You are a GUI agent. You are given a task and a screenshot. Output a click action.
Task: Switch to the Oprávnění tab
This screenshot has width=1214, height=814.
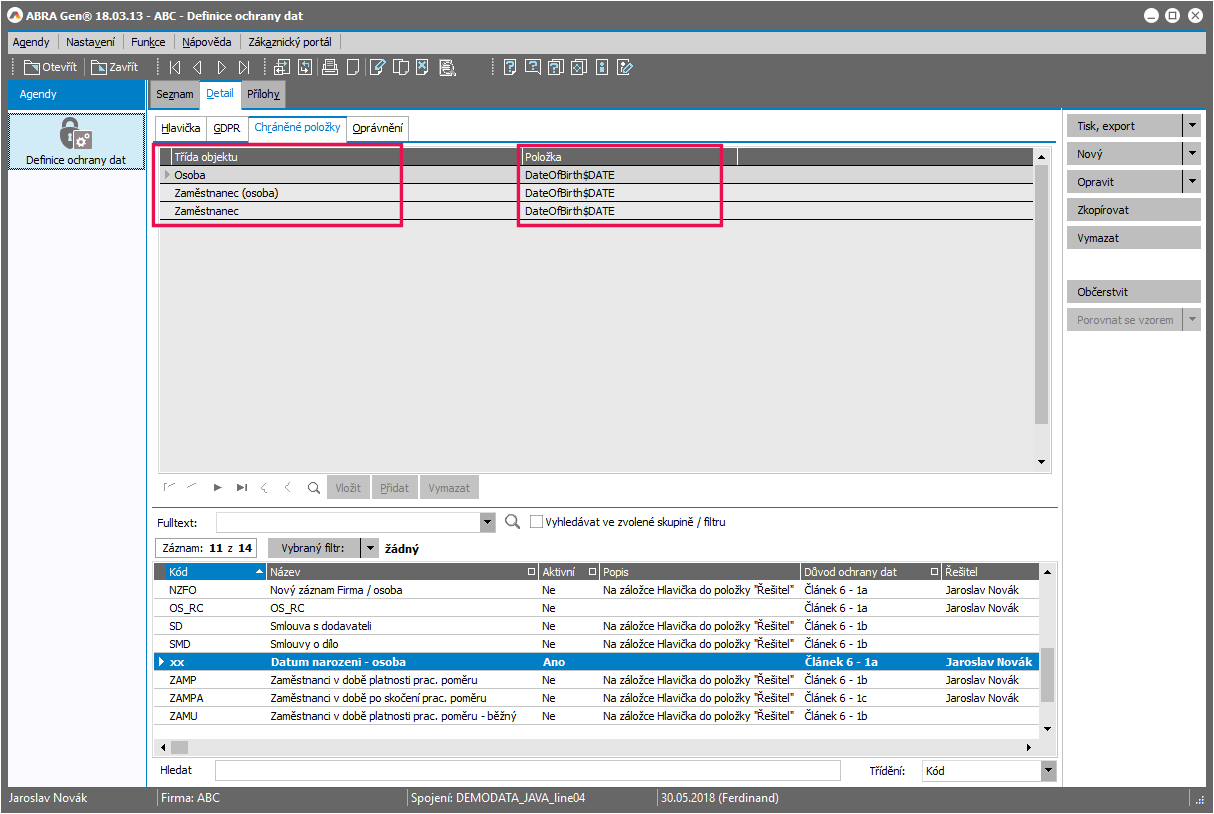(x=378, y=128)
